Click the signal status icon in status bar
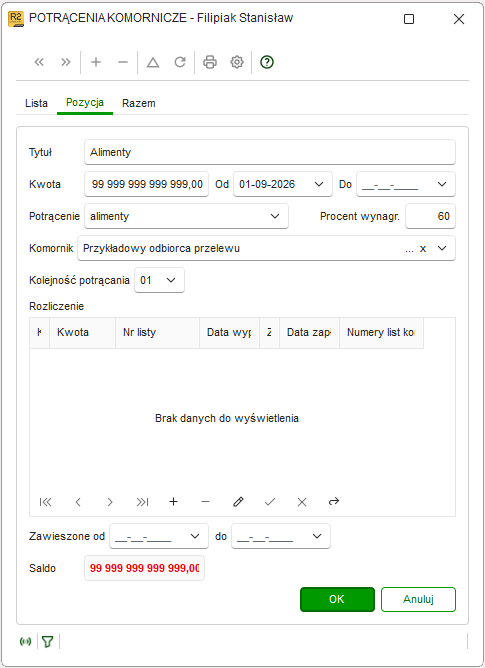Viewport: 485px width, 668px height. 26,641
